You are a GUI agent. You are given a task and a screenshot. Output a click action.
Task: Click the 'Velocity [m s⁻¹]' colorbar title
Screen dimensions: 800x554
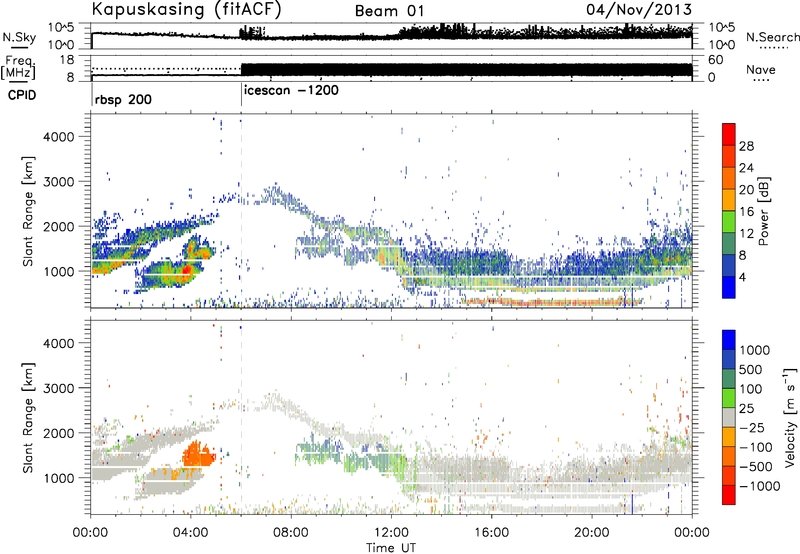[x=790, y=417]
